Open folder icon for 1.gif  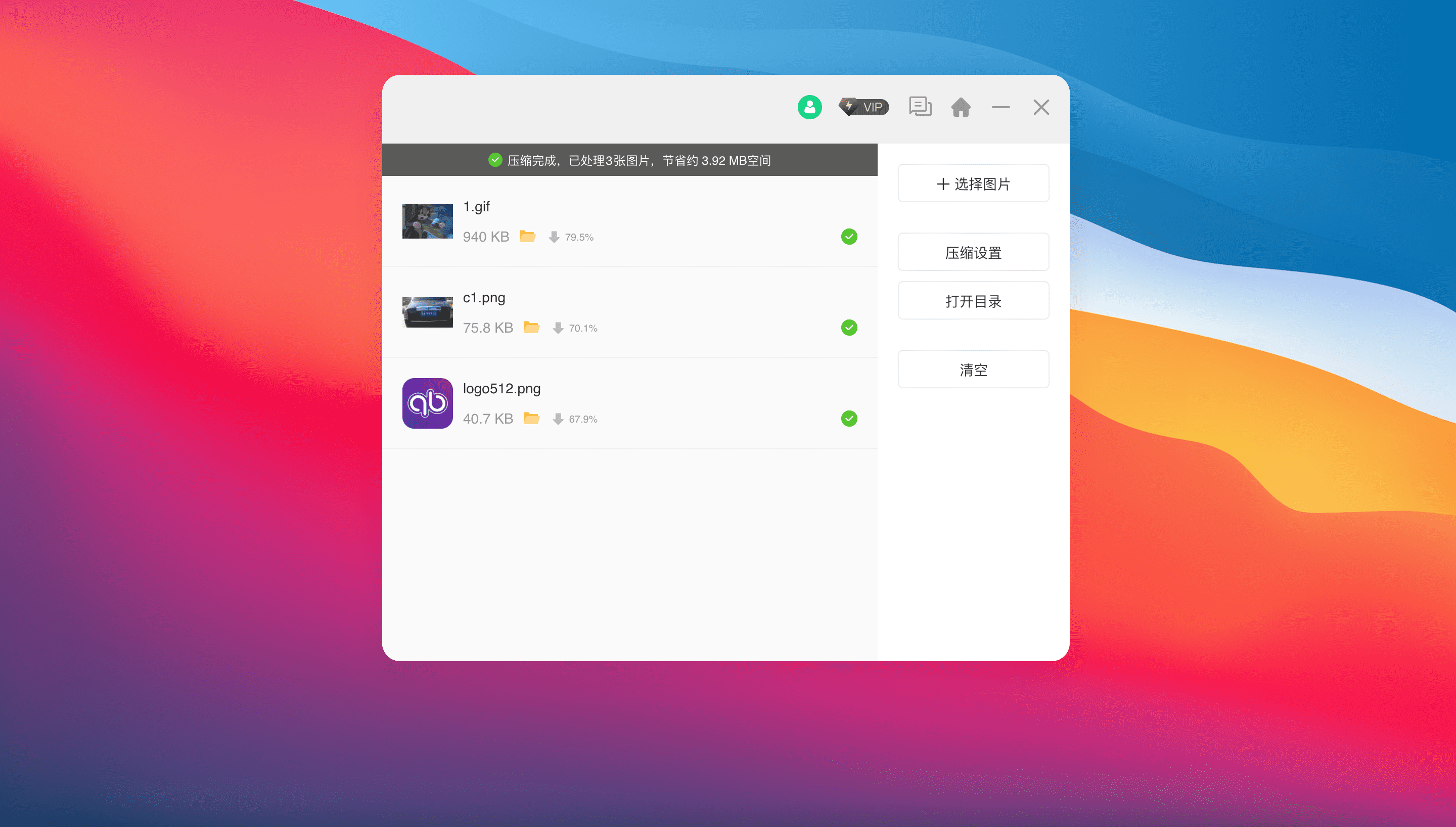click(527, 236)
